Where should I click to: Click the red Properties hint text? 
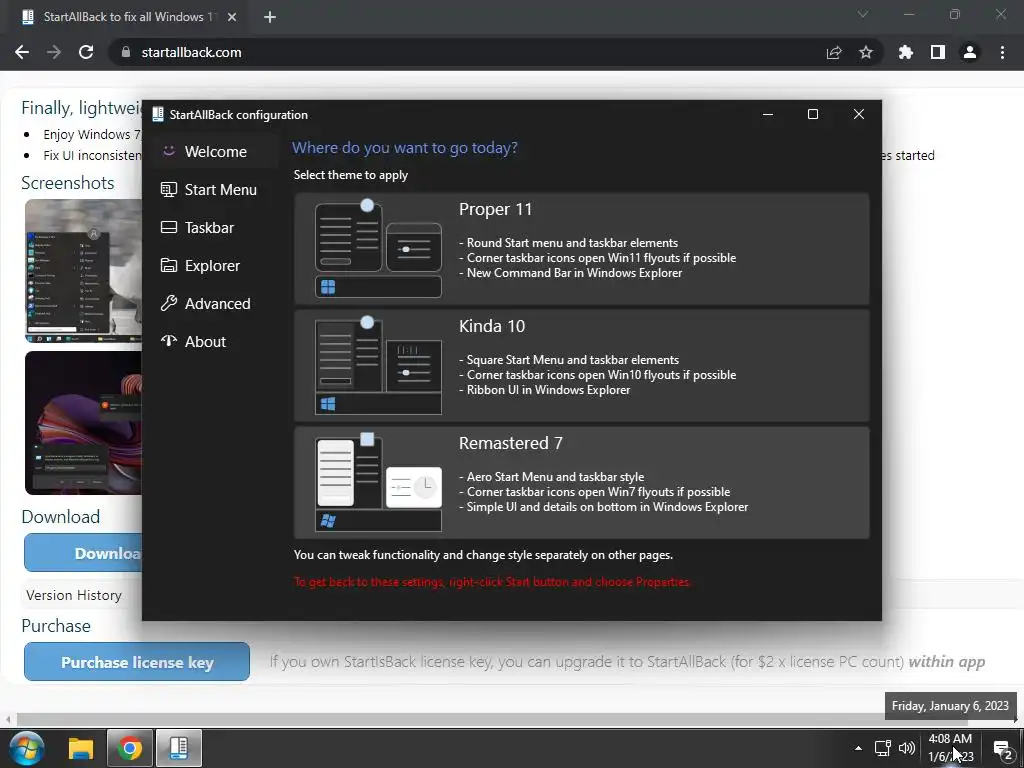(492, 581)
